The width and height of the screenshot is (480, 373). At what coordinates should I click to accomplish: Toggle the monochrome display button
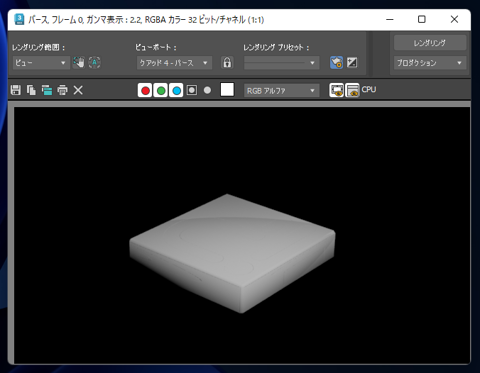207,90
